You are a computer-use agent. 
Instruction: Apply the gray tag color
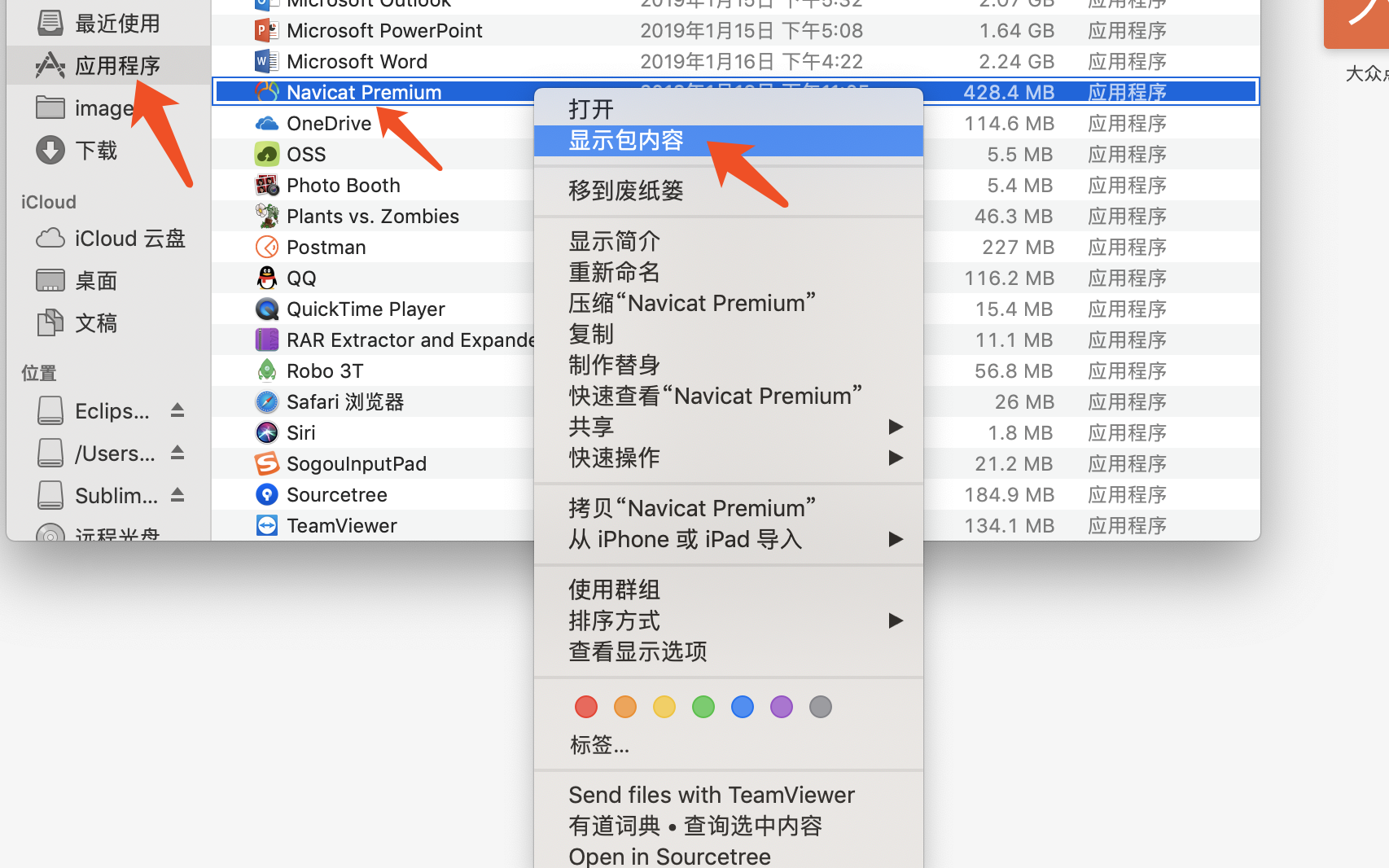pos(821,707)
